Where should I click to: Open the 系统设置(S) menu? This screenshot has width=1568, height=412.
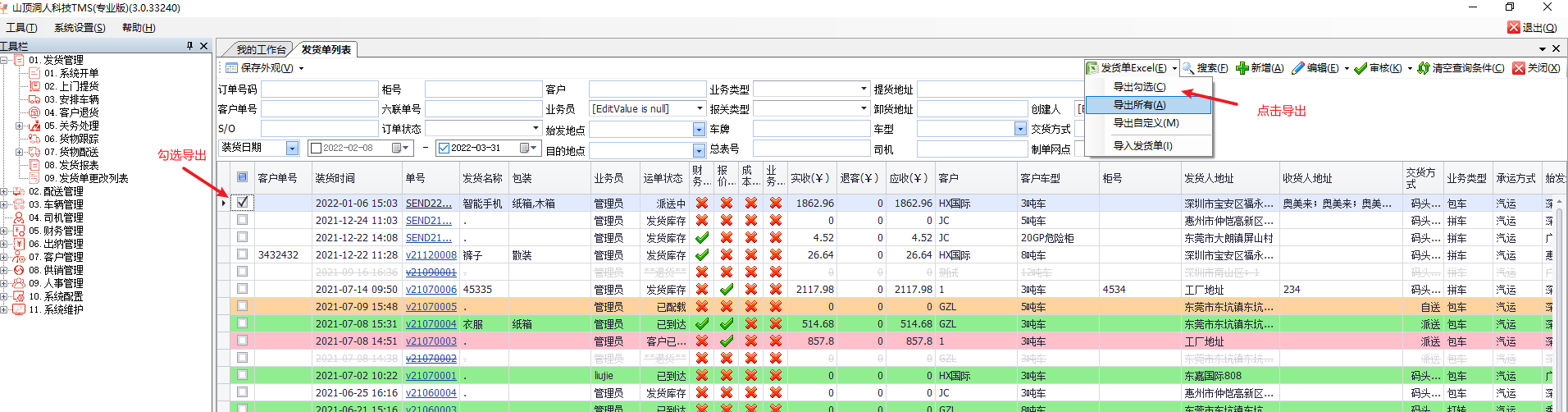click(x=80, y=28)
